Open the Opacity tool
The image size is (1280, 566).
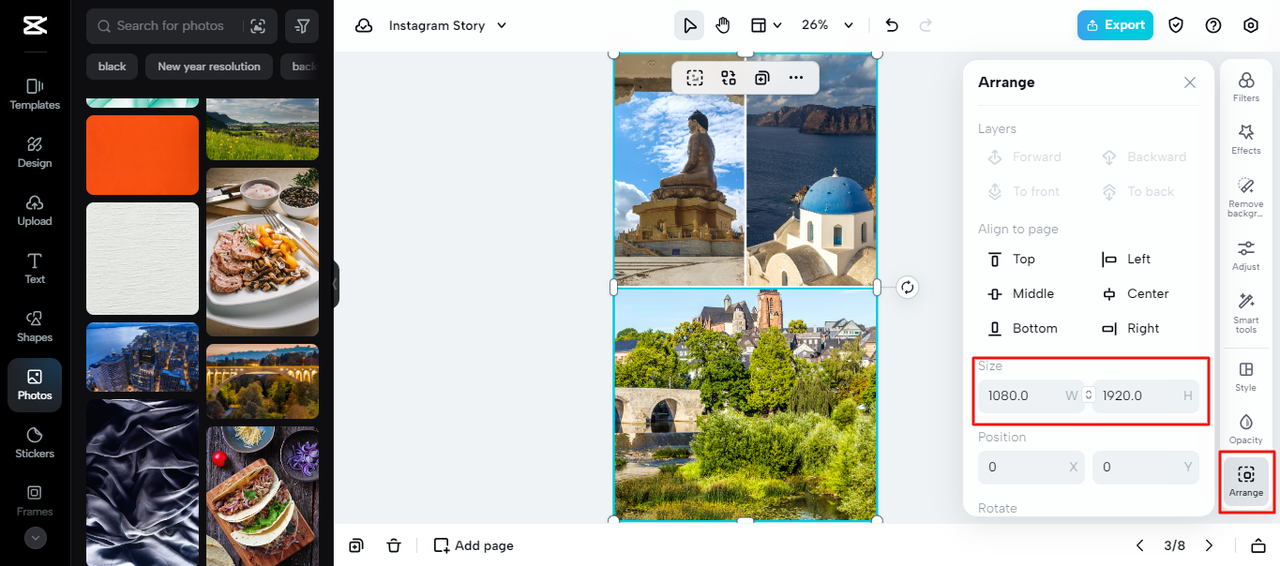coord(1246,428)
